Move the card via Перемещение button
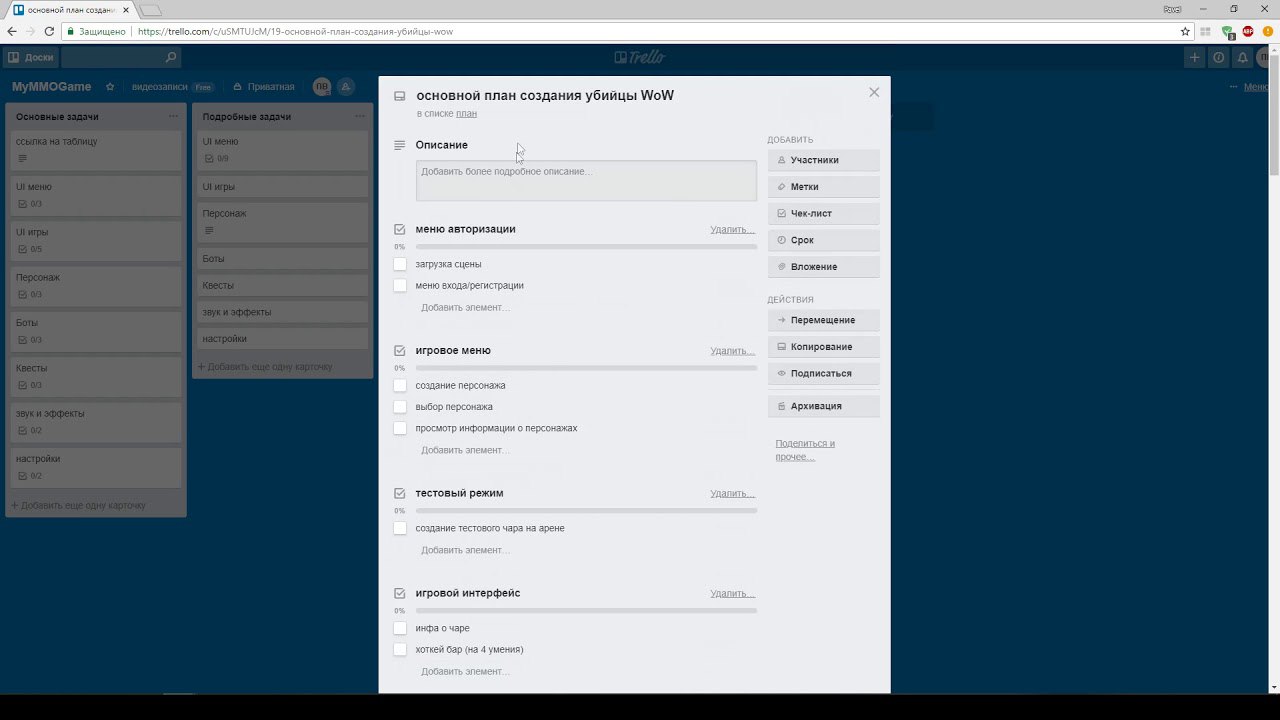 [824, 320]
